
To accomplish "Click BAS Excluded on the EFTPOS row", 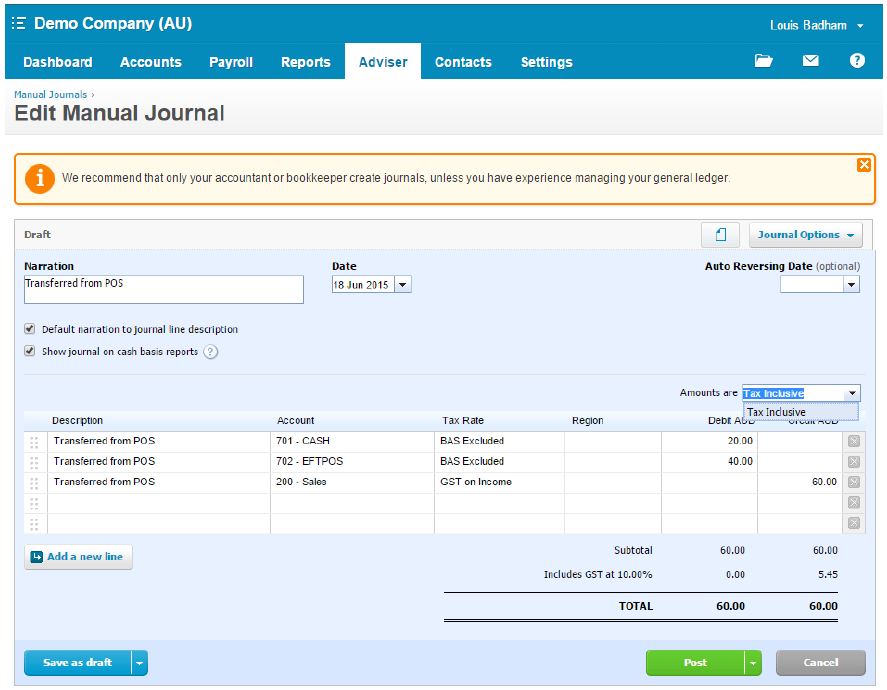I will click(499, 462).
